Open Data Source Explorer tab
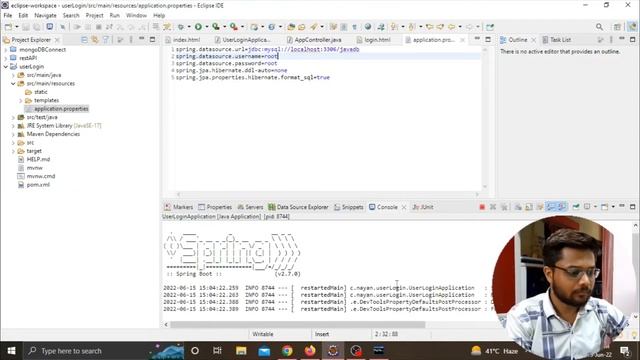Viewport: 640px width, 360px height. pyautogui.click(x=298, y=207)
